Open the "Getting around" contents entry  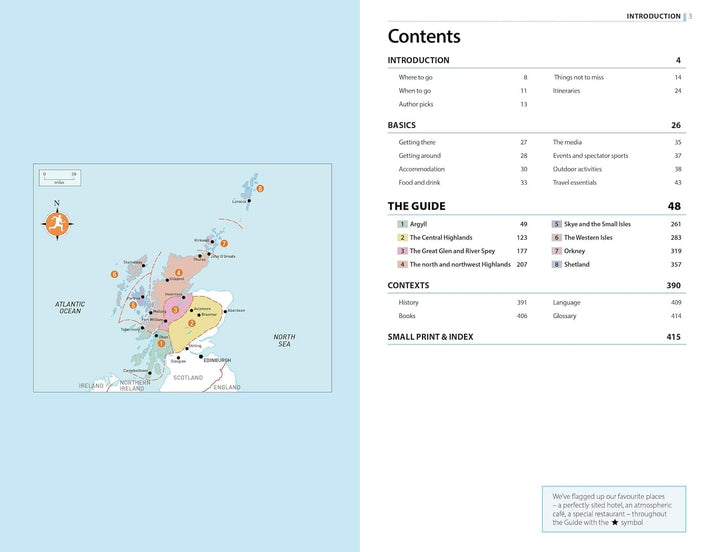(419, 156)
